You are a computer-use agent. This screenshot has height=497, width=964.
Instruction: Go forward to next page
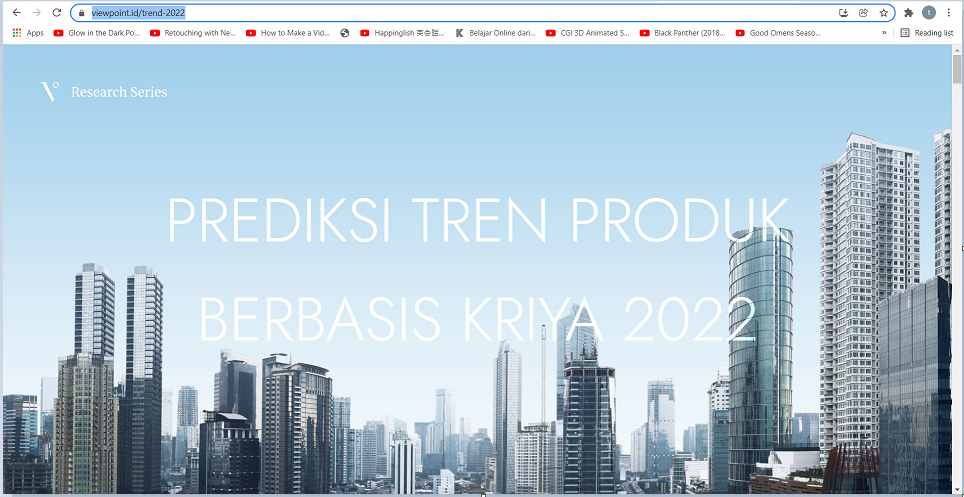click(37, 12)
